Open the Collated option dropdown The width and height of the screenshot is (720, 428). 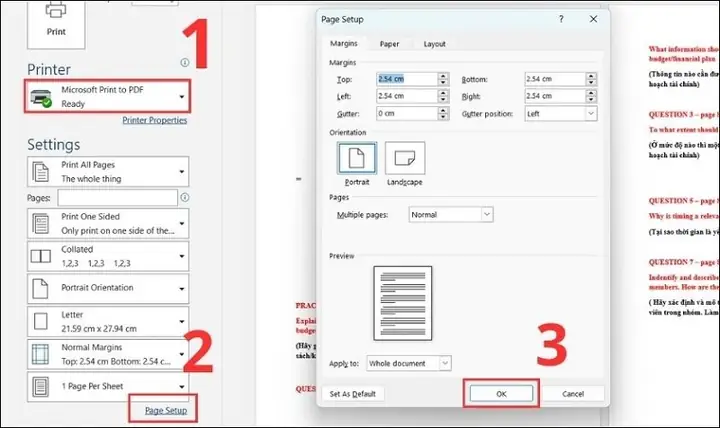tap(108, 256)
